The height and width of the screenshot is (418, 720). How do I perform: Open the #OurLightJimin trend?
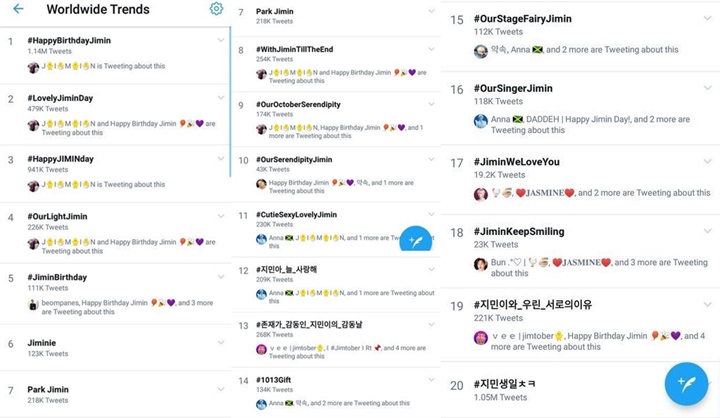point(115,233)
